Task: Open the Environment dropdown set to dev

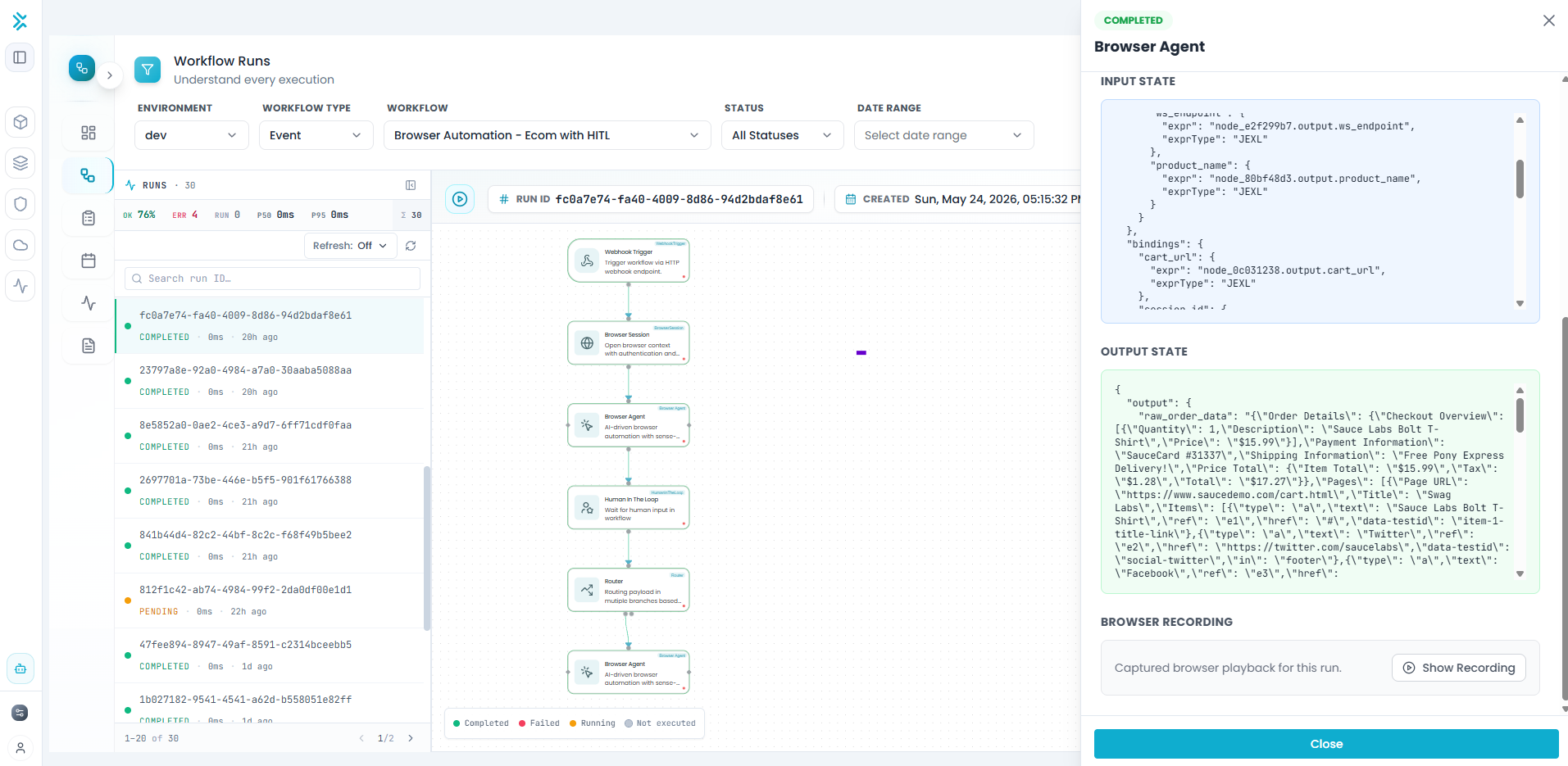Action: coord(192,135)
